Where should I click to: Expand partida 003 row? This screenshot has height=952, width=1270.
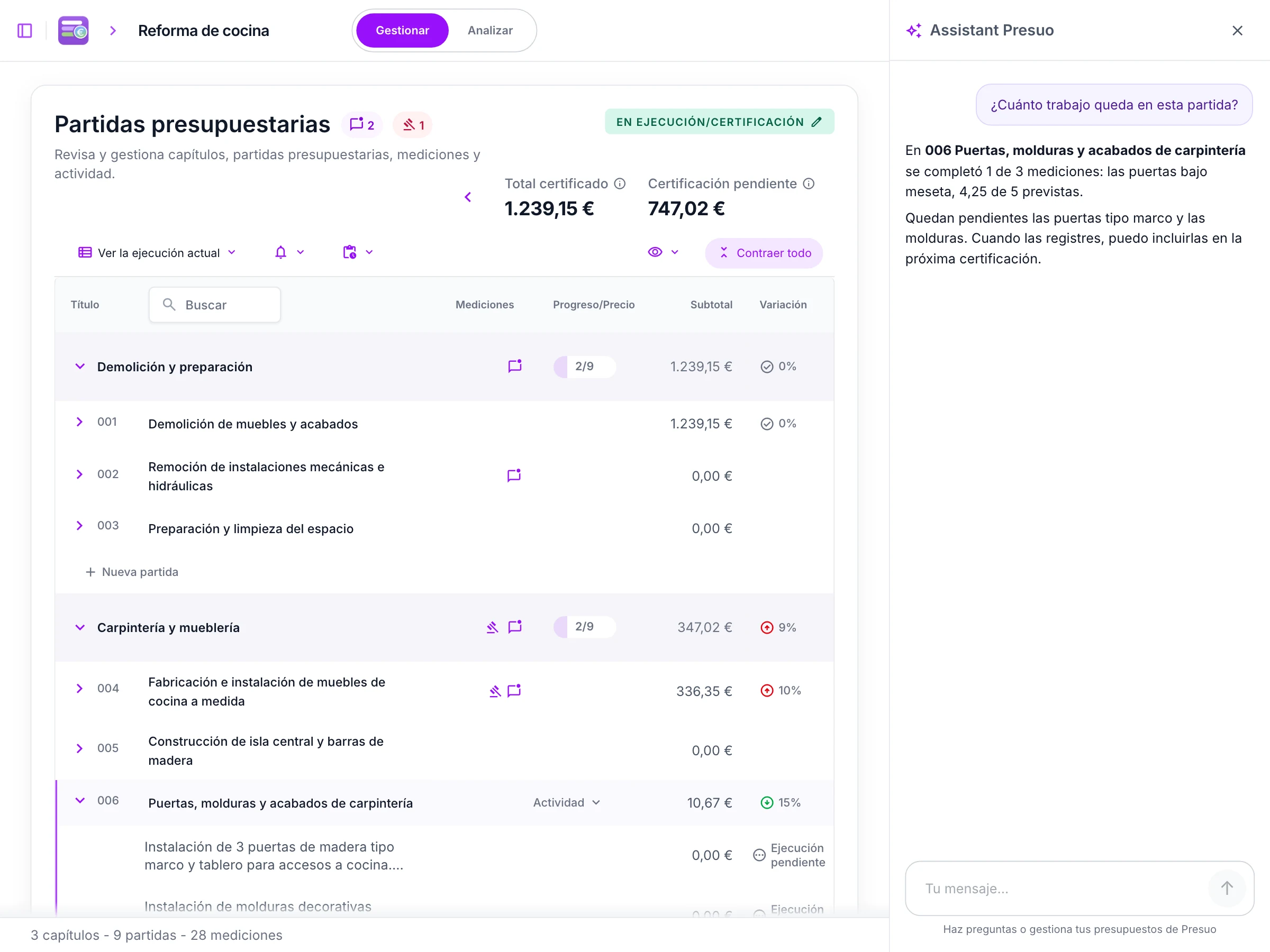[x=80, y=526]
